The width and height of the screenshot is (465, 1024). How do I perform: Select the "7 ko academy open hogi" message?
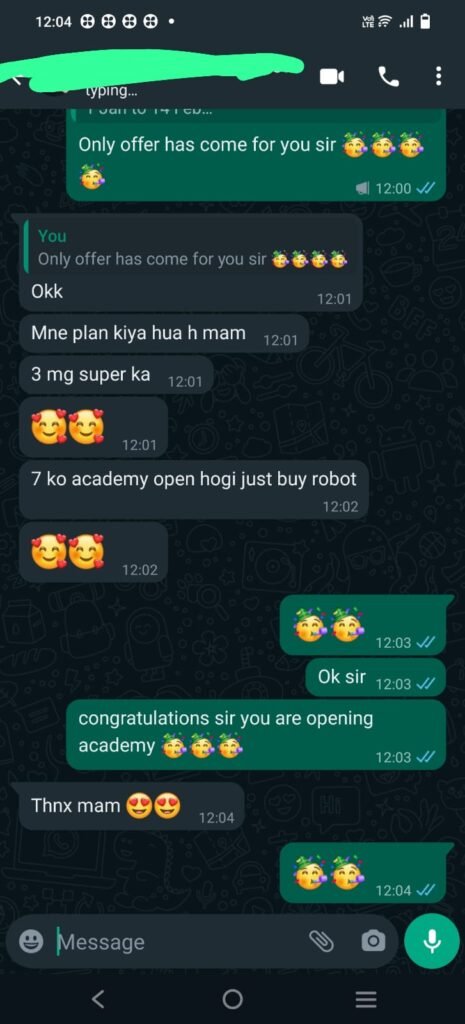point(190,490)
